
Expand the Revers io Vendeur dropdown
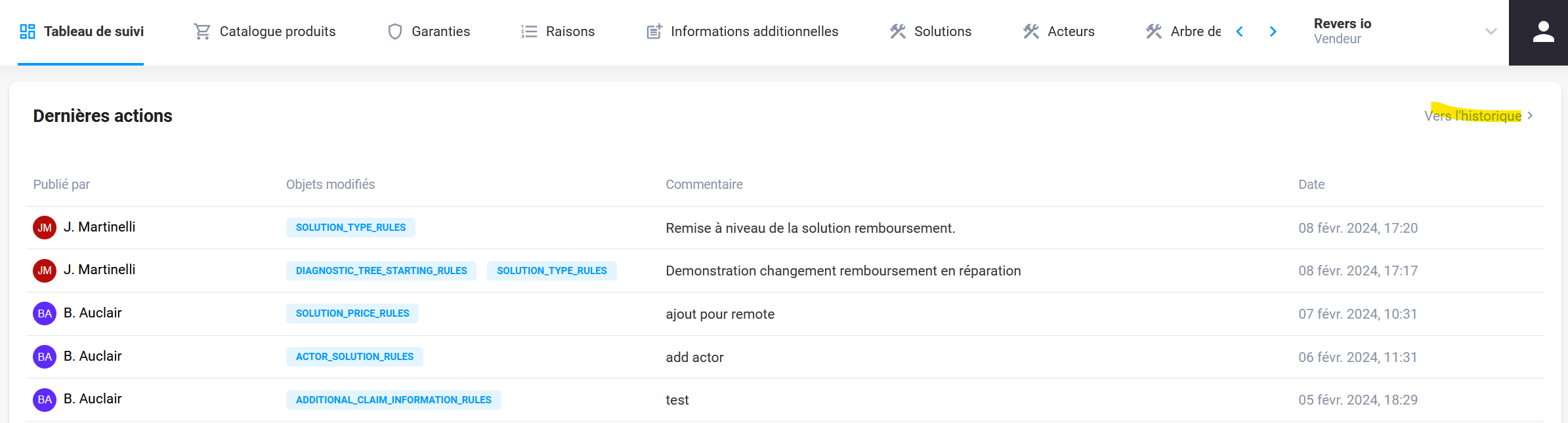point(1491,31)
